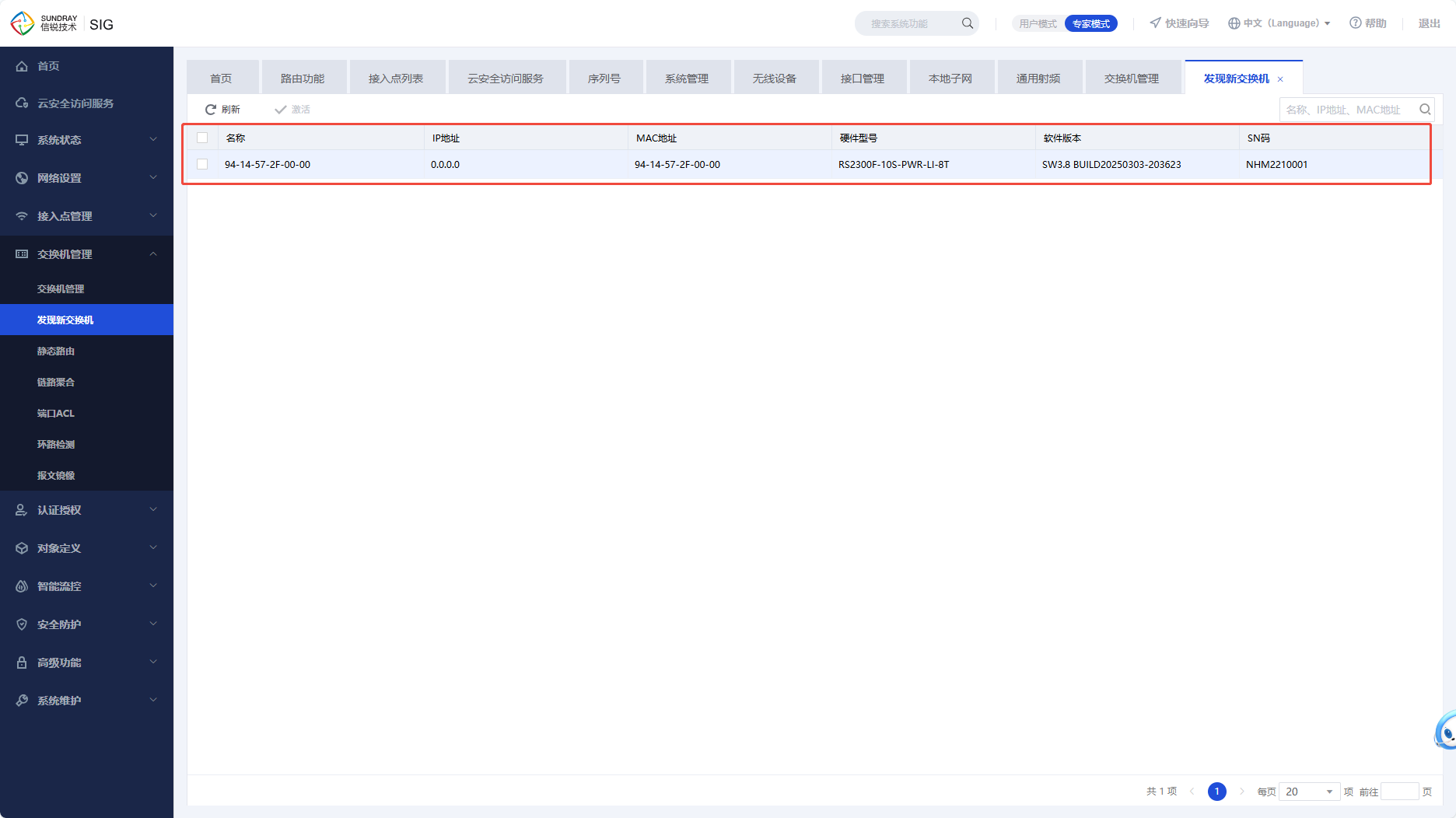Click the security protection shield icon

point(22,624)
